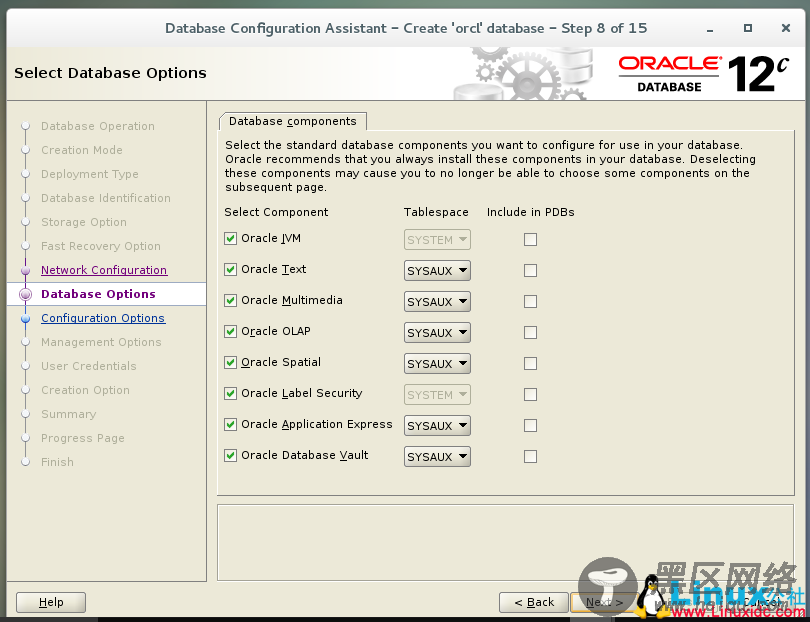Uncheck the Oracle Label Security checkbox

click(230, 394)
